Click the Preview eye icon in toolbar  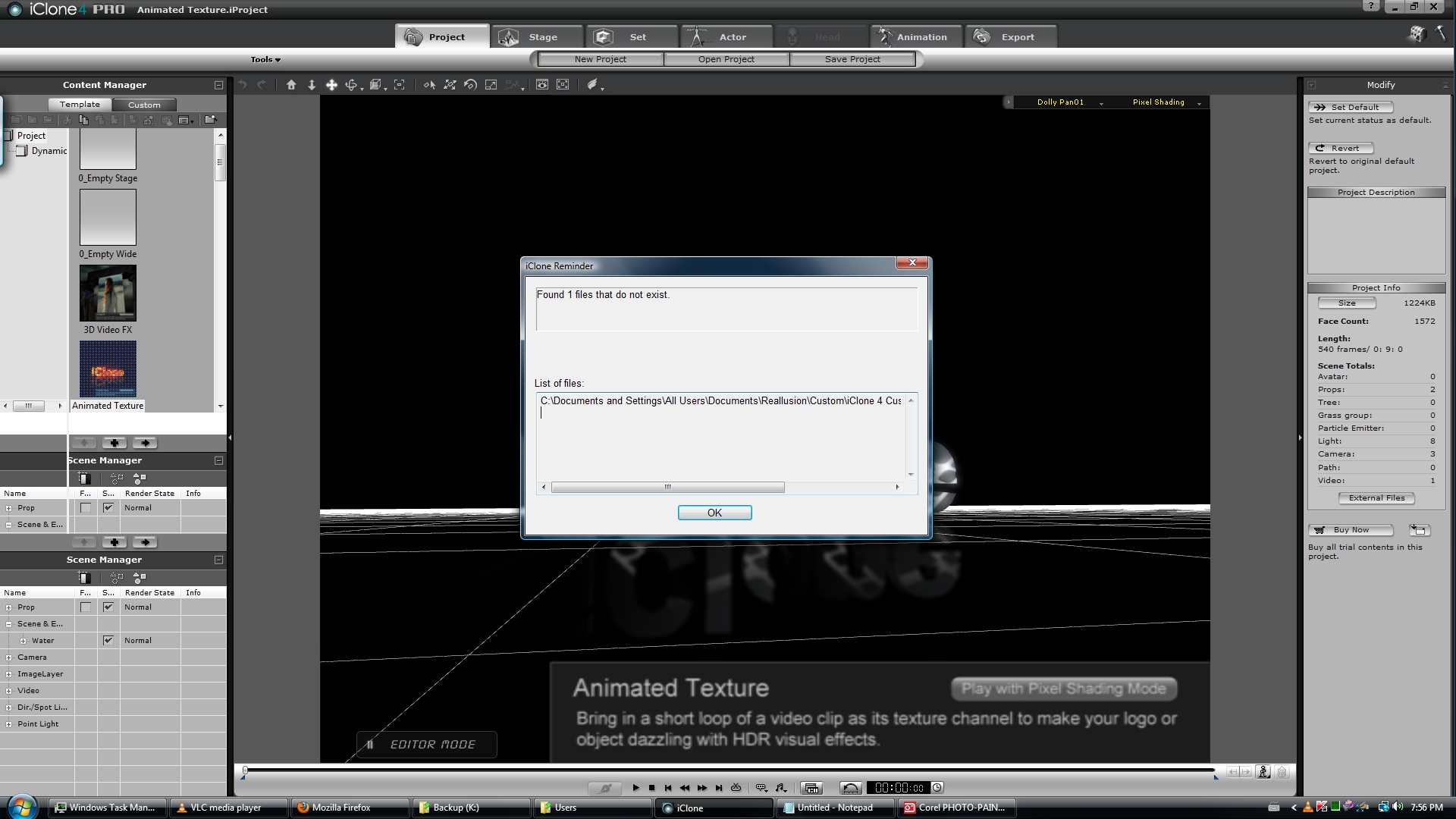[x=542, y=85]
